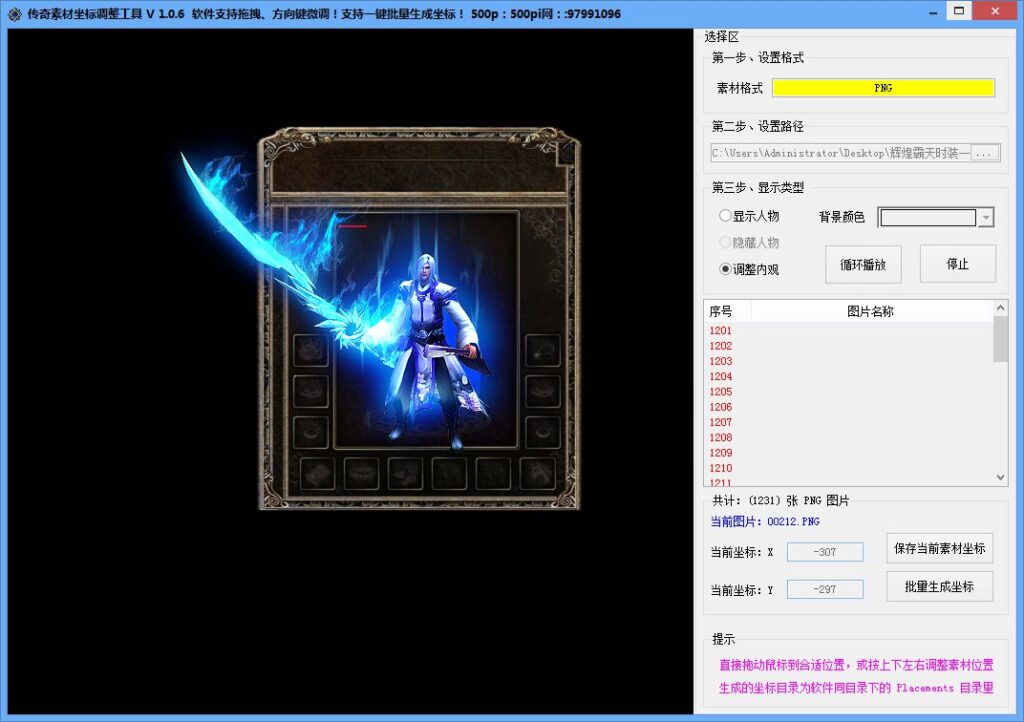Select the 调整内观 radio option
The width and height of the screenshot is (1024, 722).
(x=725, y=269)
